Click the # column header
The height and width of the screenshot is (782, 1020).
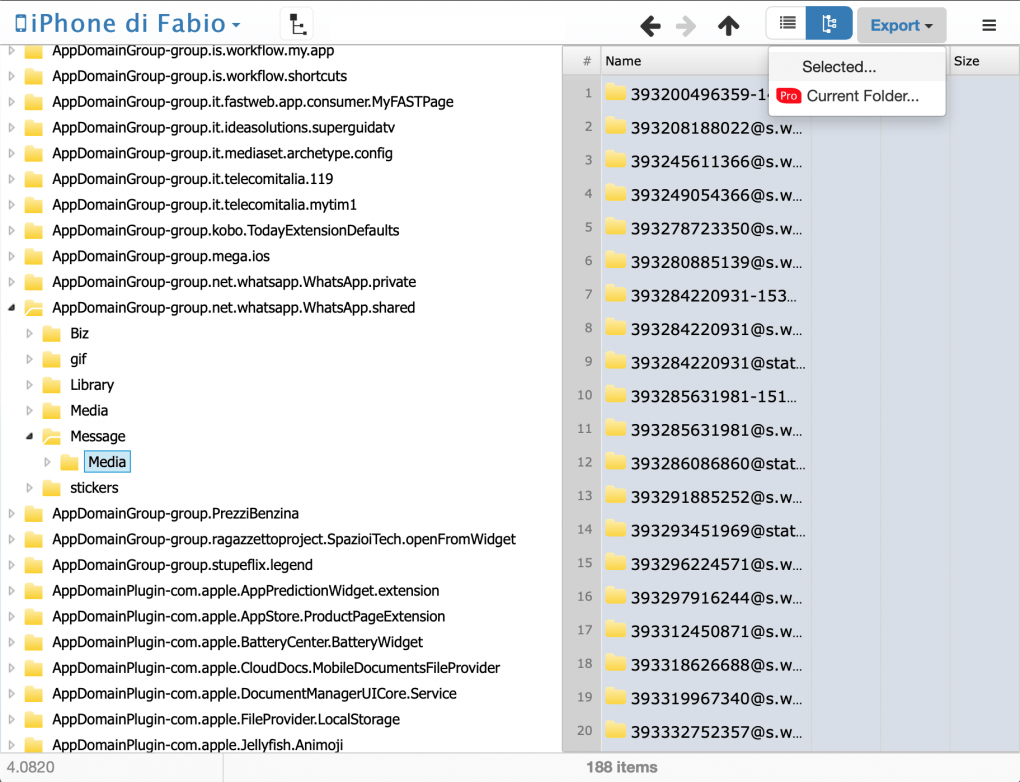[587, 61]
